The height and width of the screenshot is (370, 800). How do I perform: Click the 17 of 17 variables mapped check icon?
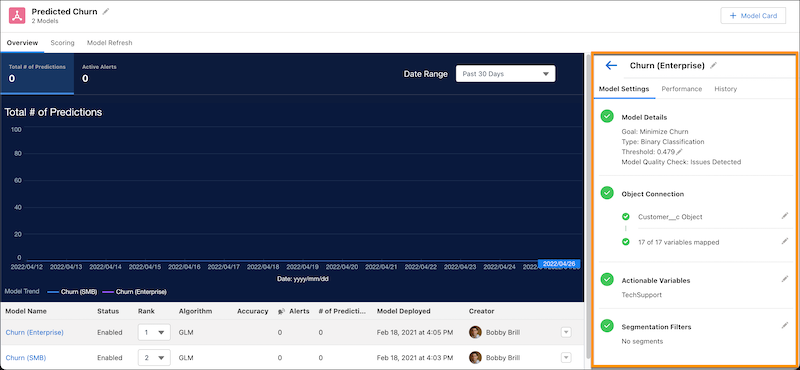[626, 241]
